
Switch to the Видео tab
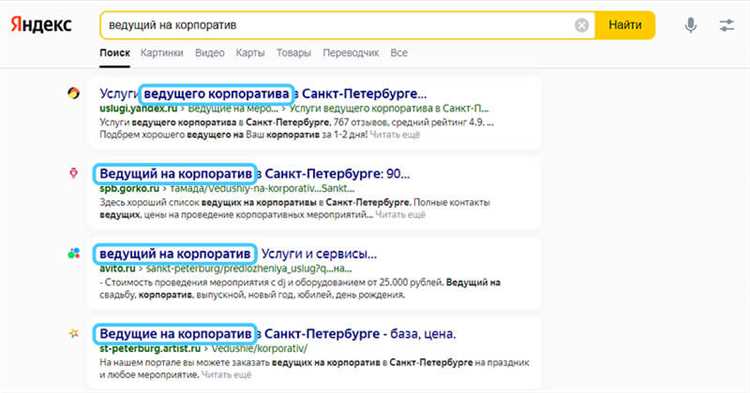coord(210,53)
